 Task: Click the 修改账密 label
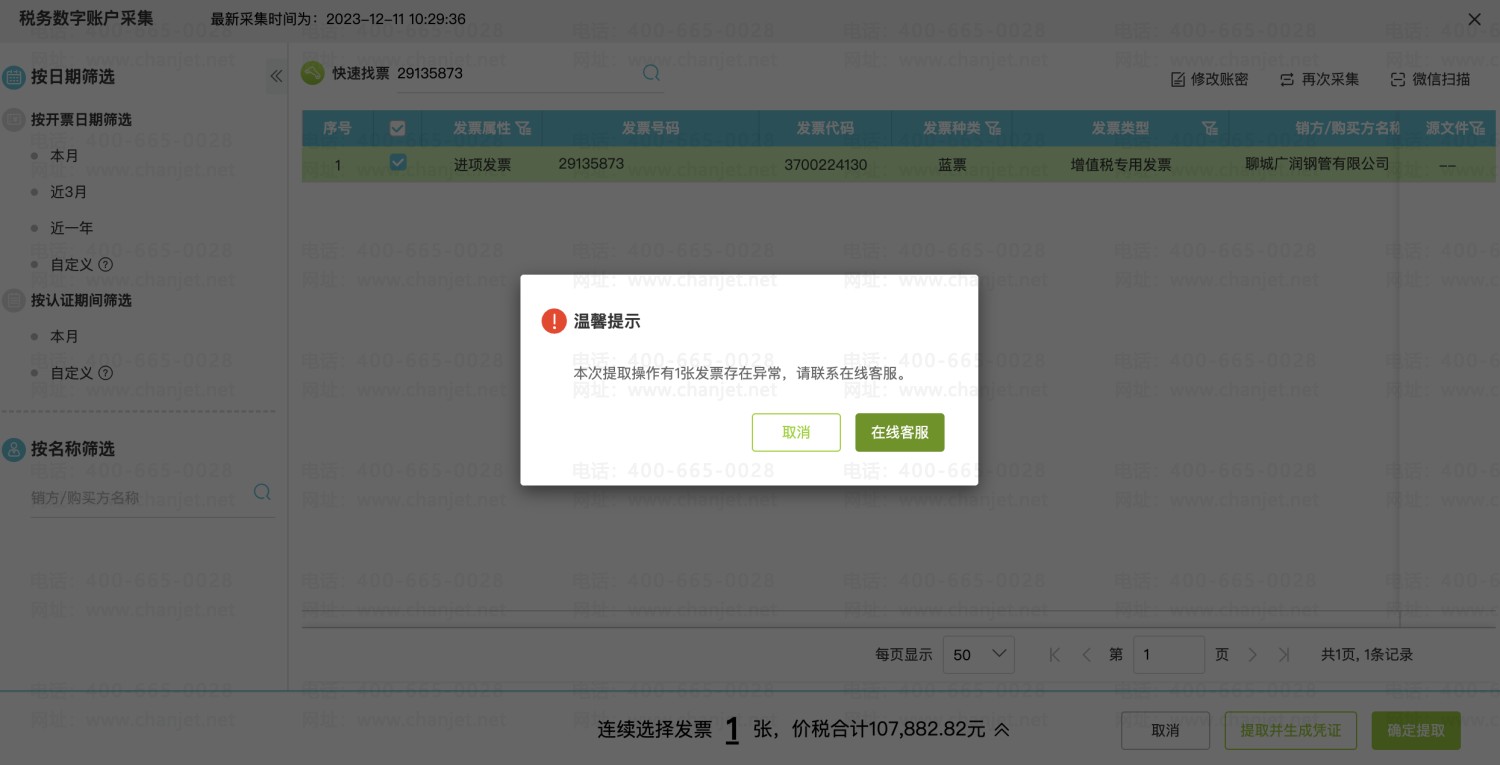pos(1219,80)
